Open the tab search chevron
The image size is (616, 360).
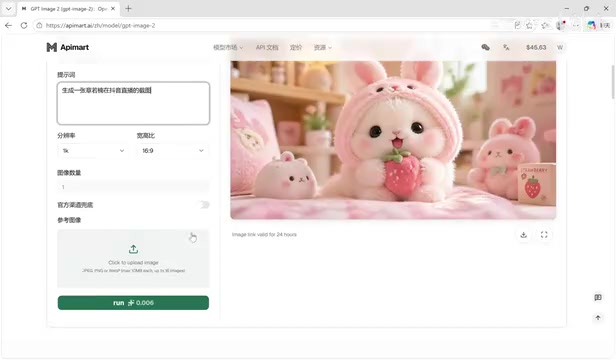tap(8, 8)
